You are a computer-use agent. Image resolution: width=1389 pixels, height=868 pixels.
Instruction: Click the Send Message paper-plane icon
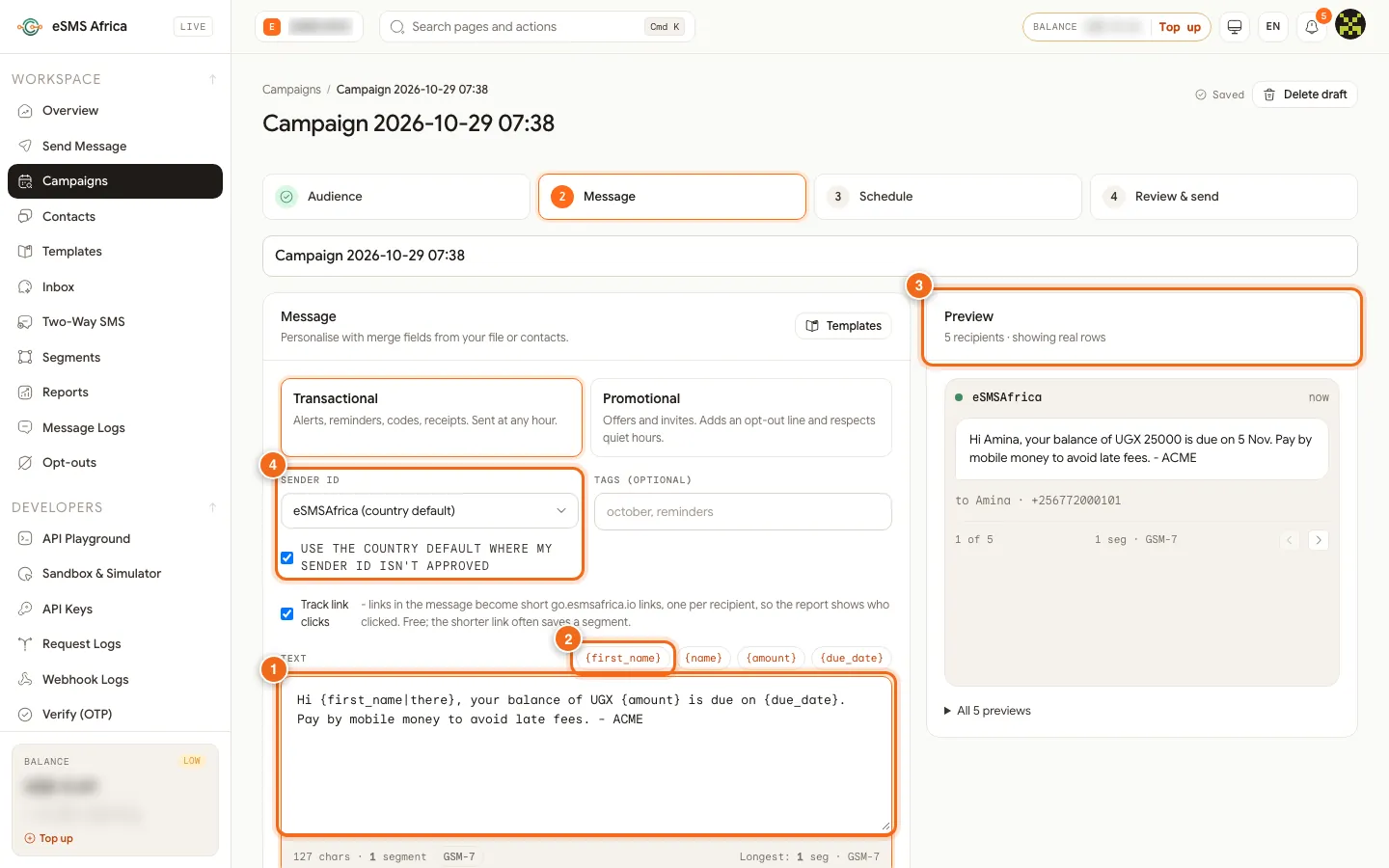pyautogui.click(x=25, y=146)
